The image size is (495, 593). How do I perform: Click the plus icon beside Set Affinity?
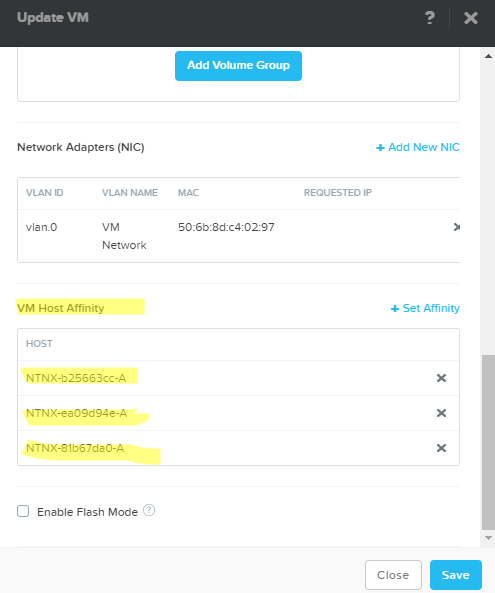tap(395, 309)
